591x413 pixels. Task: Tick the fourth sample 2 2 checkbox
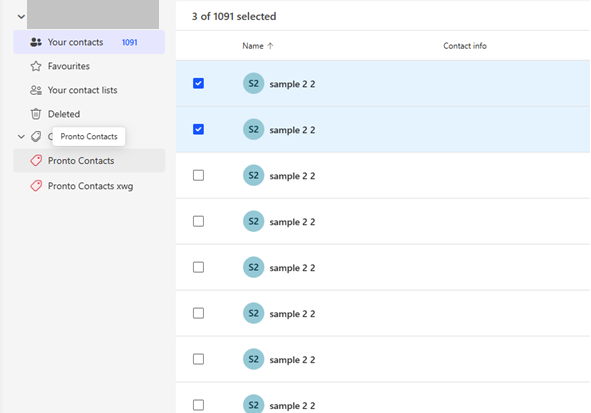coord(198,221)
